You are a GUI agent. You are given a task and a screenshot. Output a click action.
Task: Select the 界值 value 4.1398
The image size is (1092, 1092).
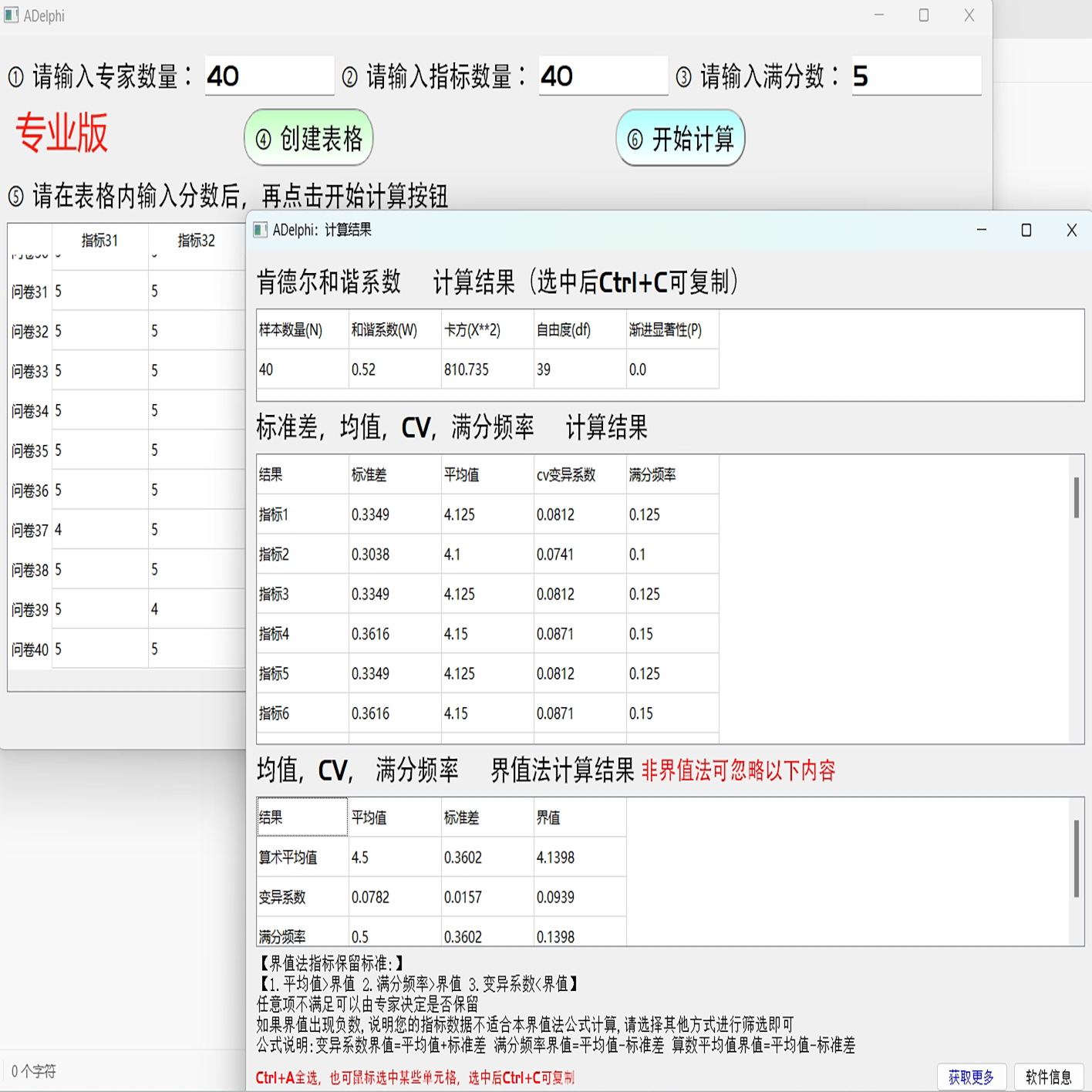click(x=580, y=858)
